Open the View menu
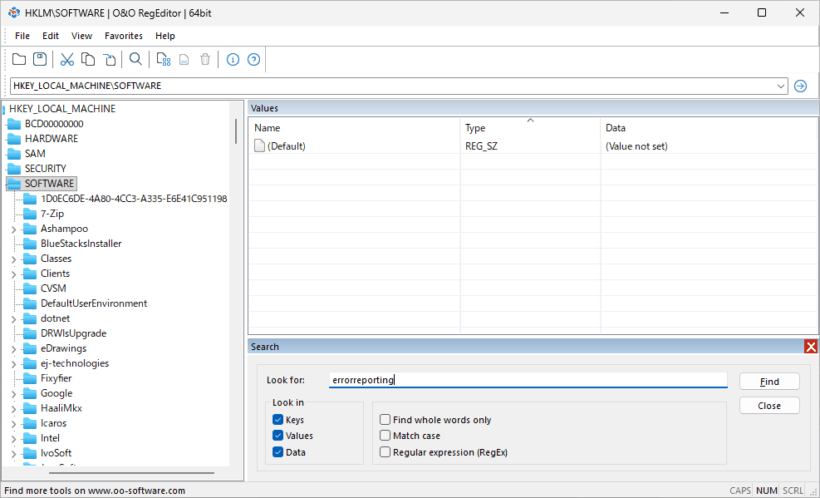The width and height of the screenshot is (820, 498). (82, 36)
